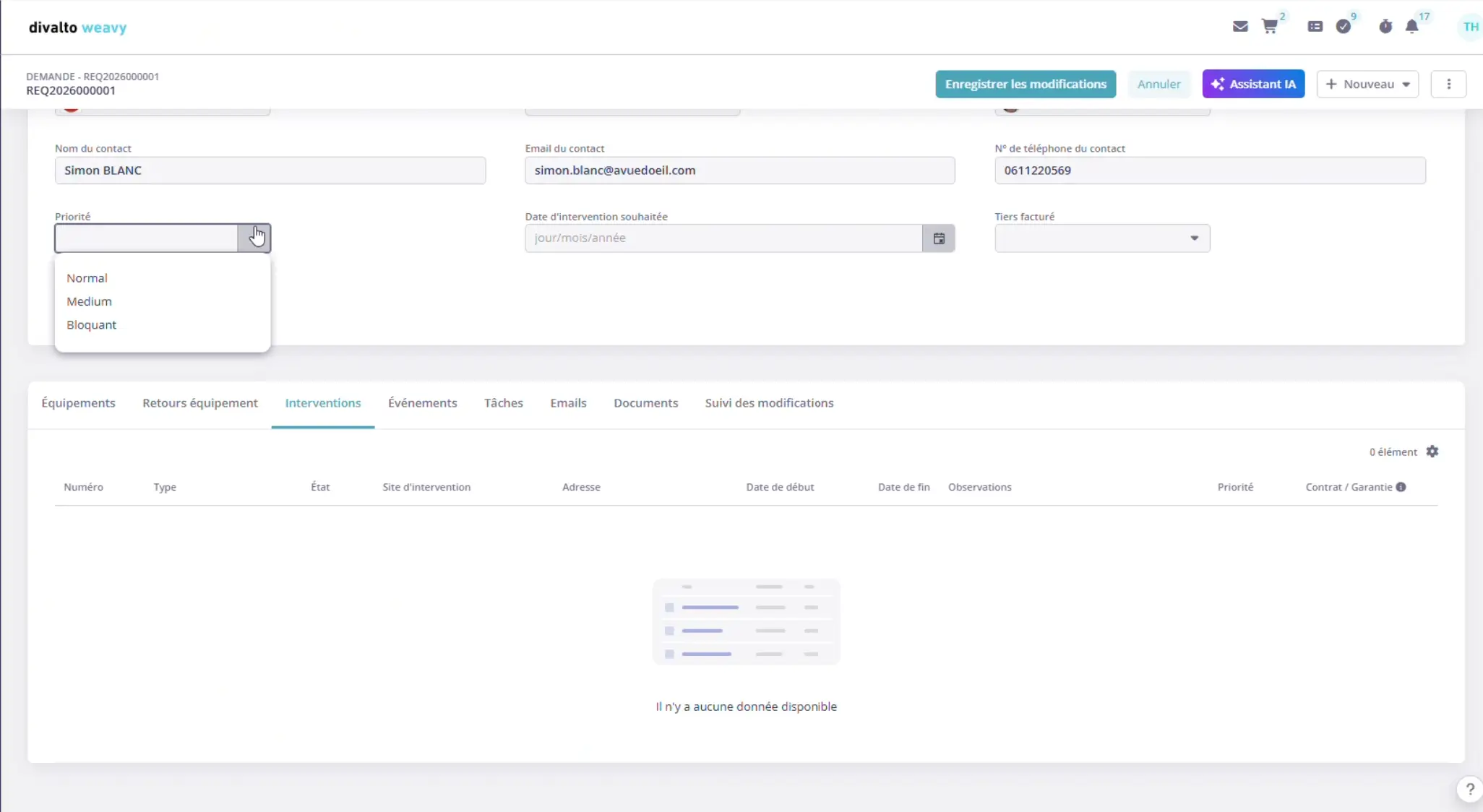This screenshot has height=812, width=1483.
Task: Launch the Assistant IA button
Action: (1253, 84)
